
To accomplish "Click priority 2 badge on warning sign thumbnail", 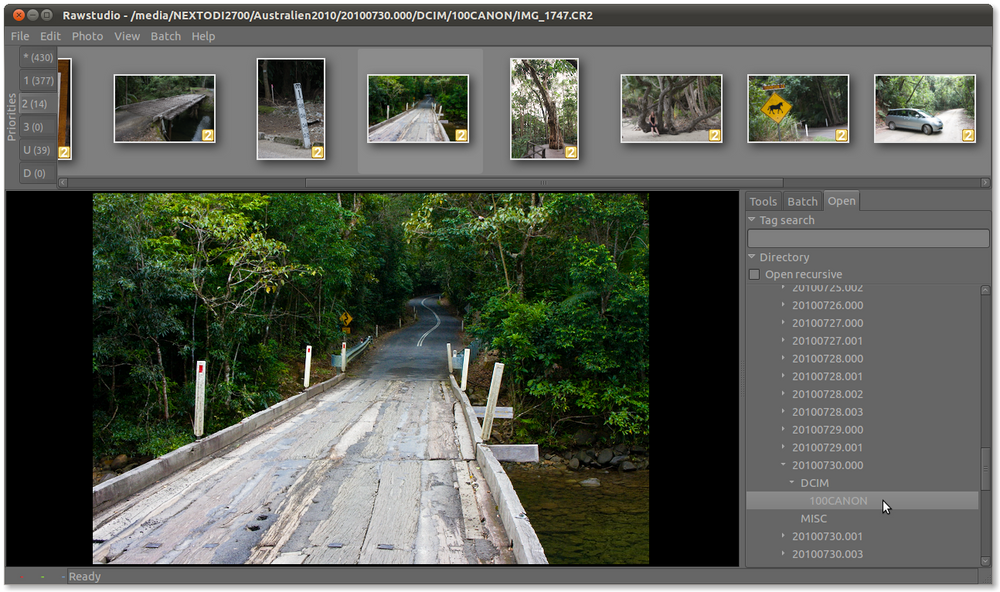I will coord(841,135).
